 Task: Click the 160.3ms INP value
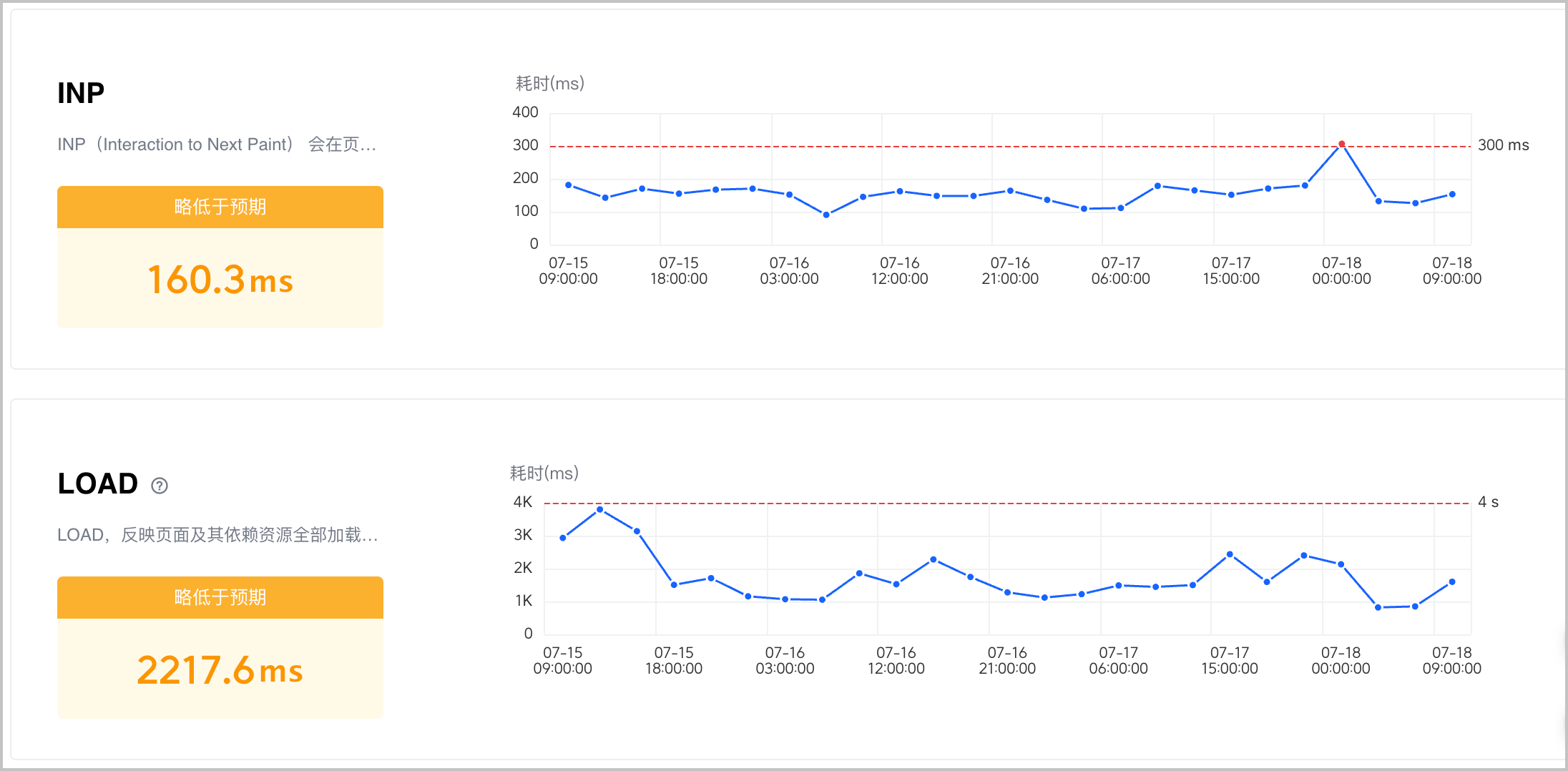click(220, 279)
